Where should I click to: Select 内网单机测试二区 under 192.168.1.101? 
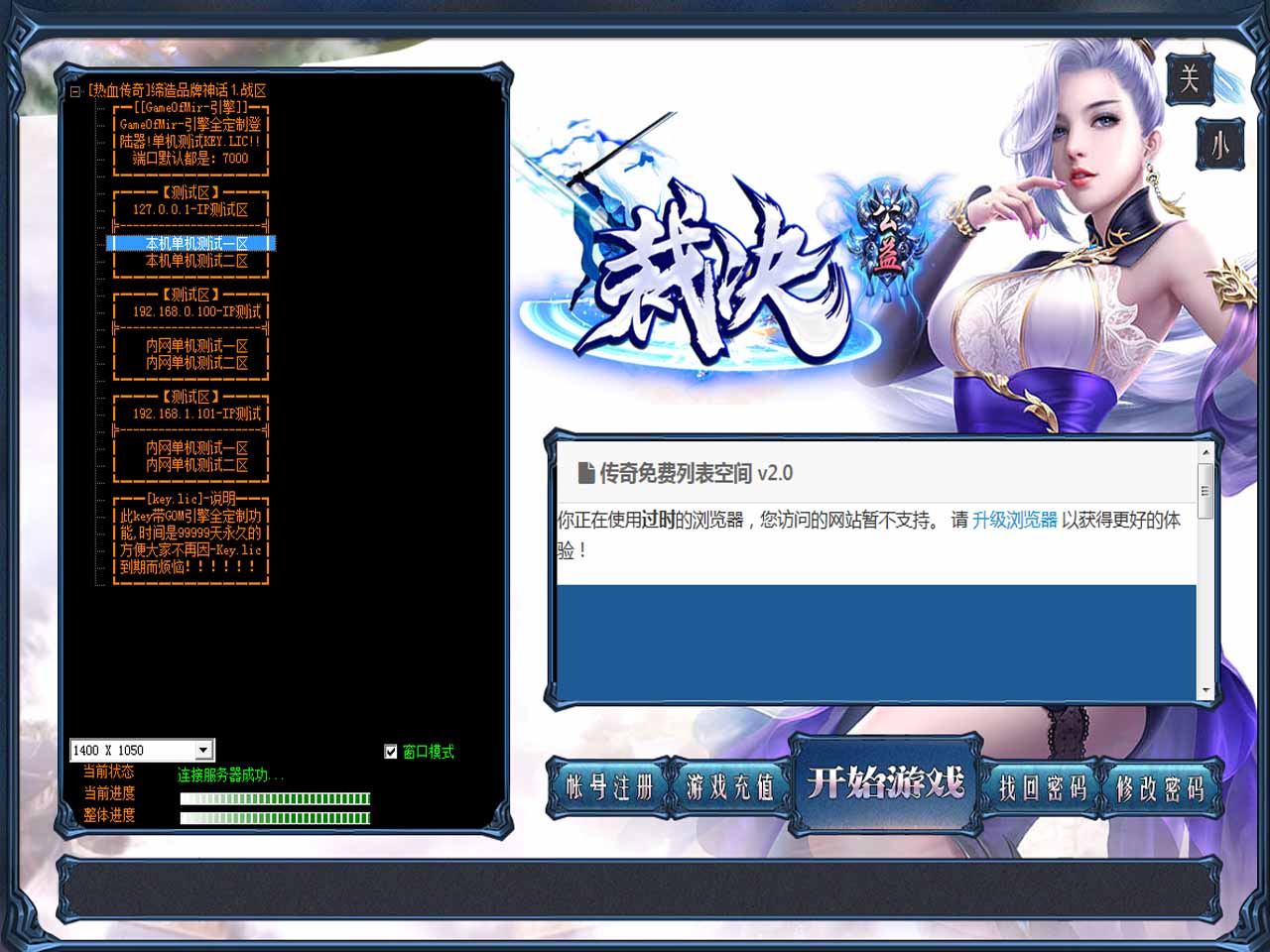[195, 465]
